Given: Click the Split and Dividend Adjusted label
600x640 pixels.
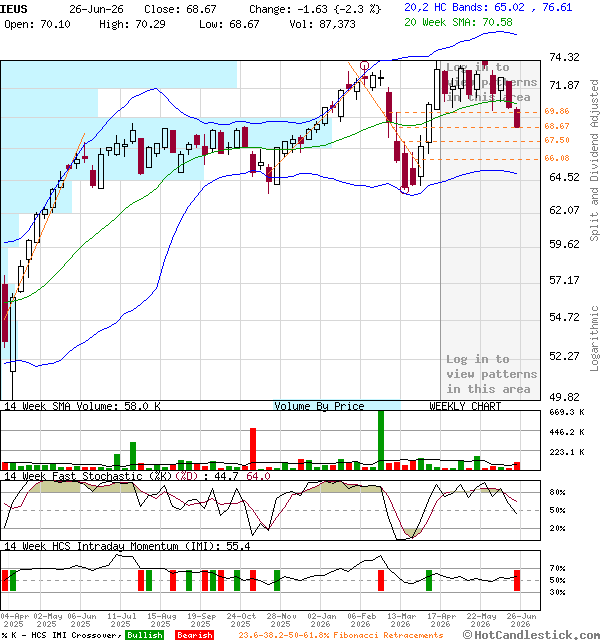Looking at the screenshot, I should tap(594, 160).
